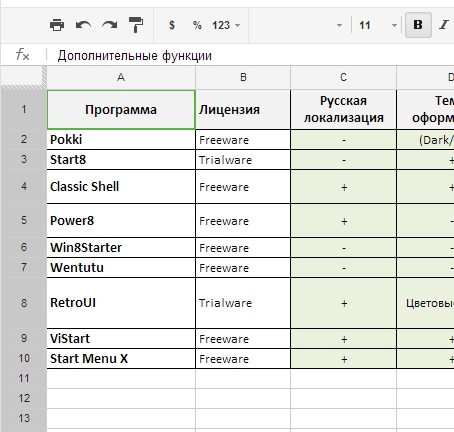454x432 pixels.
Task: Select localization cell in Classic Shell row
Action: pyautogui.click(x=343, y=187)
